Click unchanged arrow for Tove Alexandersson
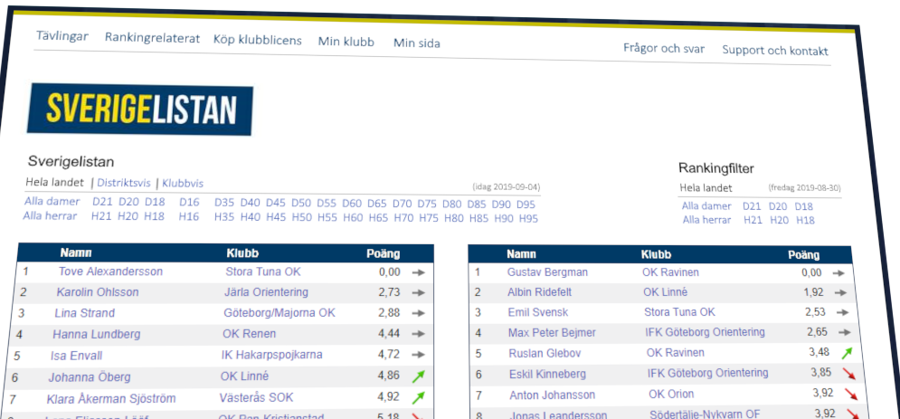The width and height of the screenshot is (900, 419). [x=418, y=273]
